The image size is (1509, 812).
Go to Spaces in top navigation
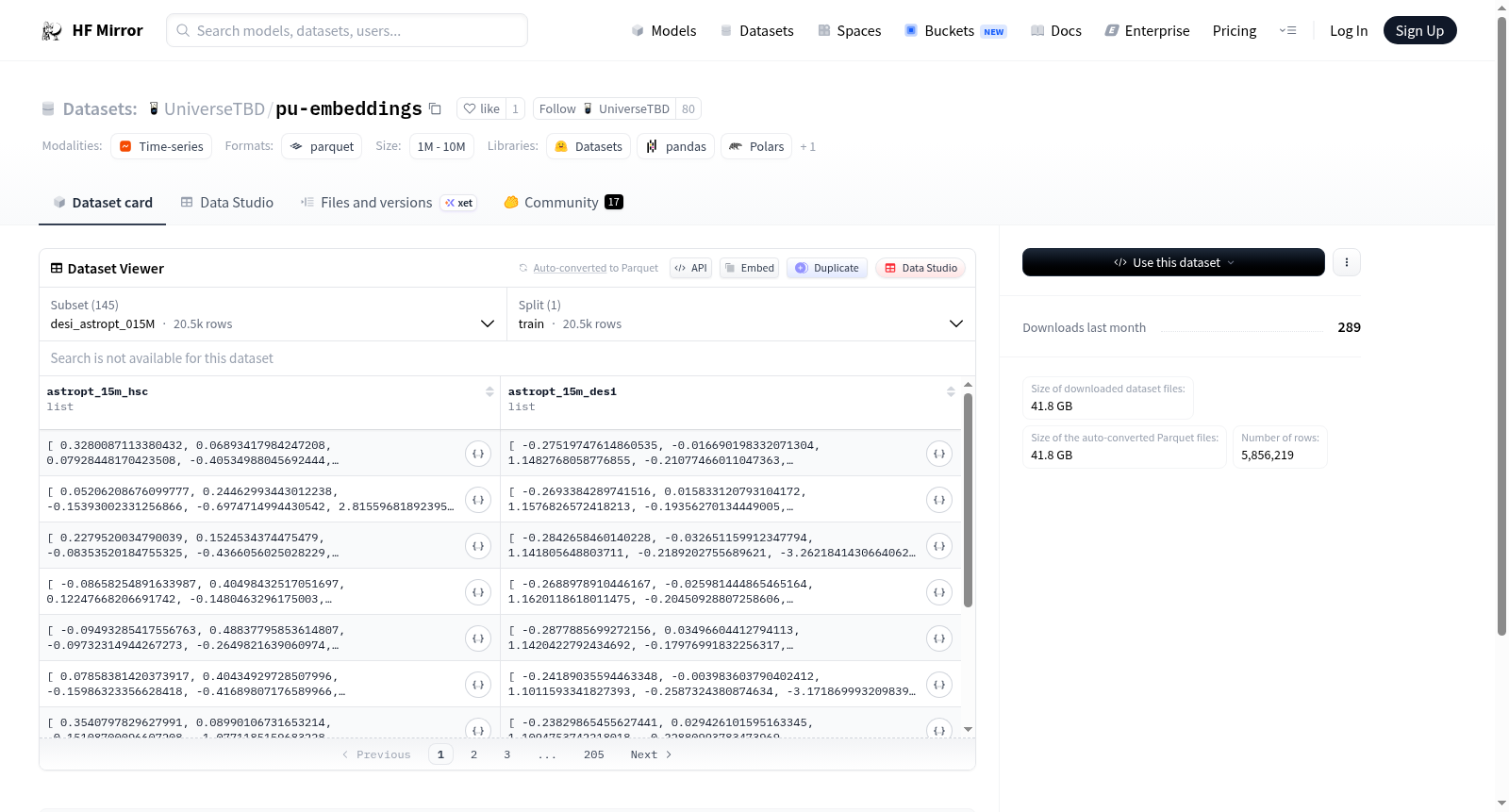coord(849,30)
